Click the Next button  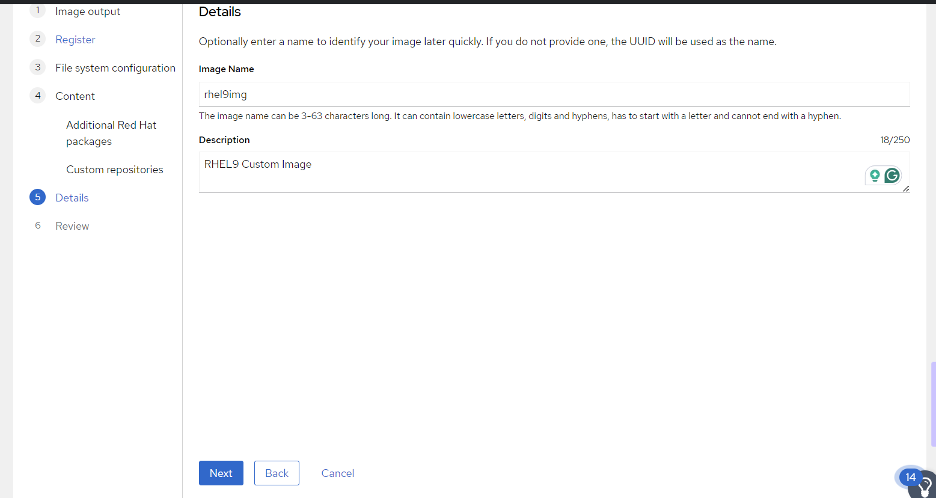tap(221, 473)
